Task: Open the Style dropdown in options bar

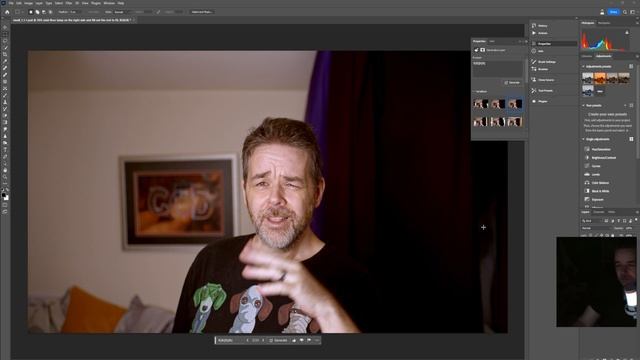Action: (121, 12)
